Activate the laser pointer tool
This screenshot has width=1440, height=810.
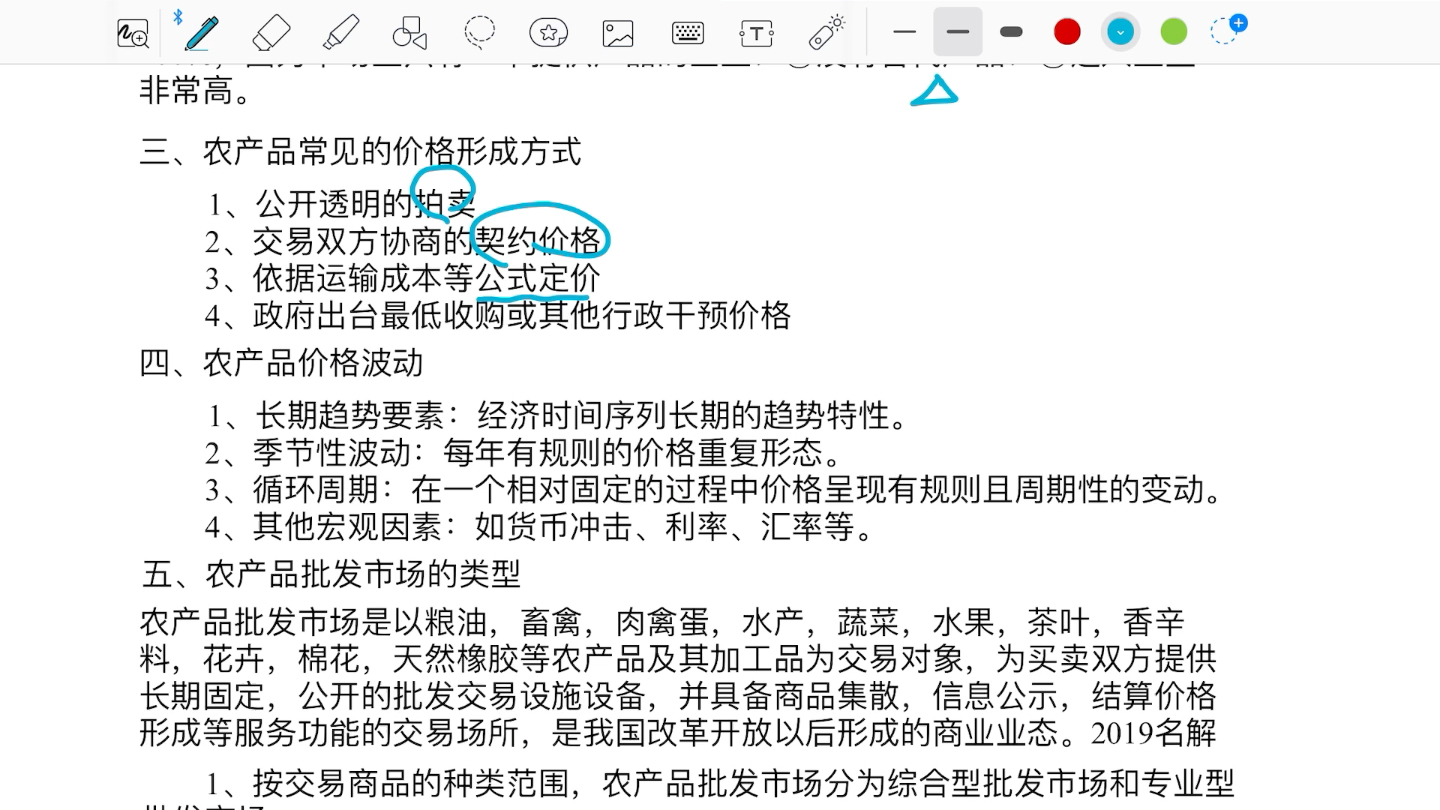click(x=826, y=32)
